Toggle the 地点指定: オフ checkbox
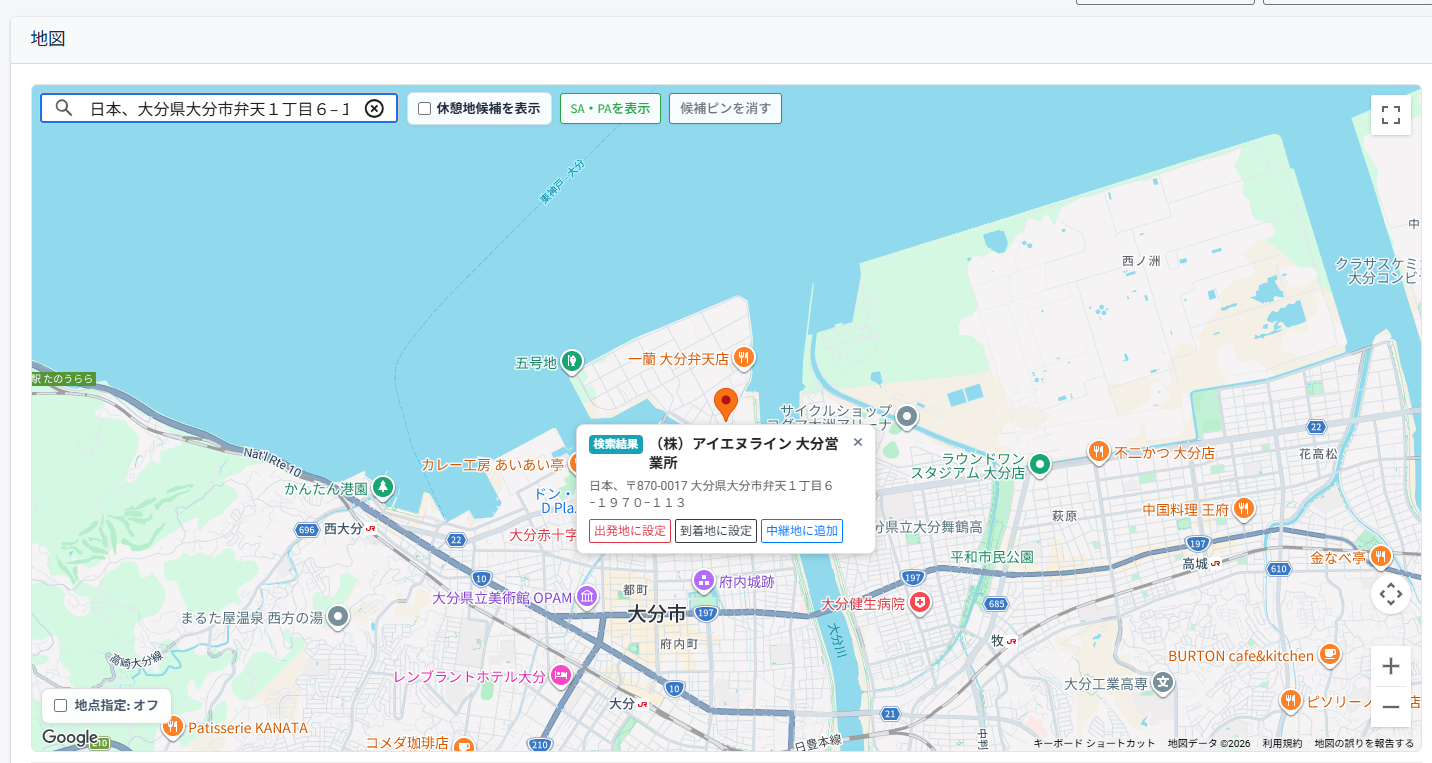1432x763 pixels. click(60, 705)
